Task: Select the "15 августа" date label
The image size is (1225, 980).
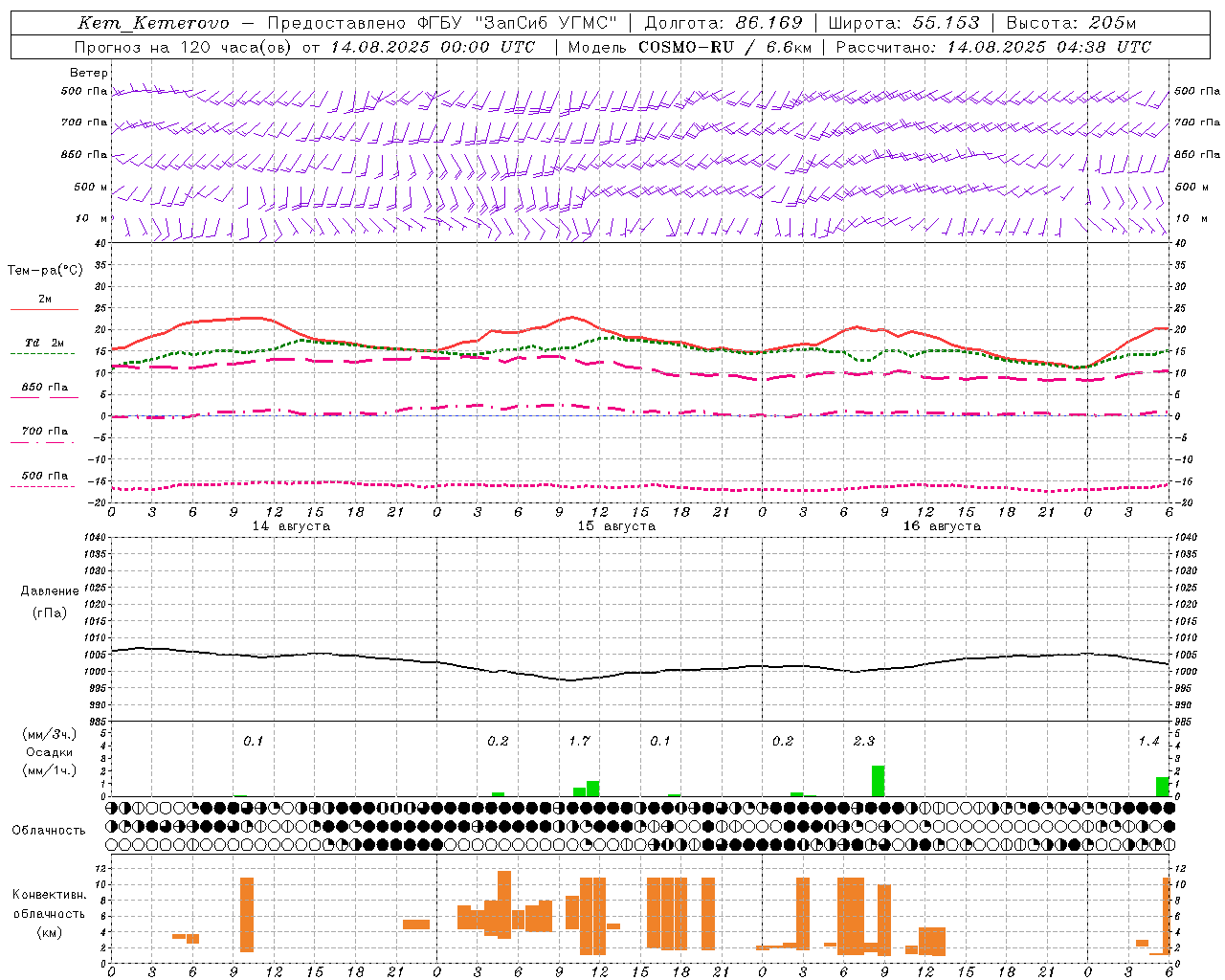Action: tap(616, 526)
